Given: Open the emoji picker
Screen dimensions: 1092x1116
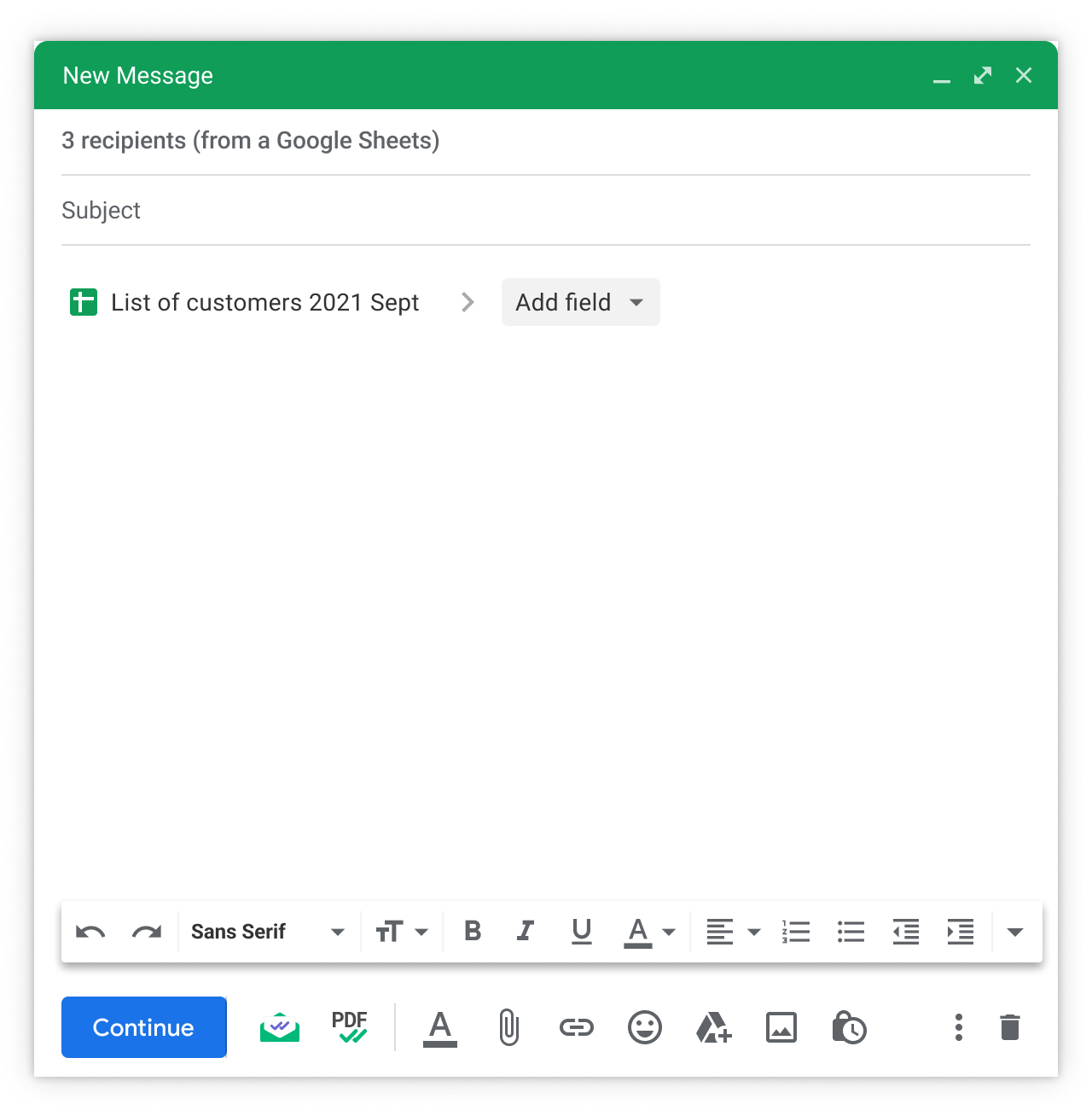Looking at the screenshot, I should (645, 1027).
